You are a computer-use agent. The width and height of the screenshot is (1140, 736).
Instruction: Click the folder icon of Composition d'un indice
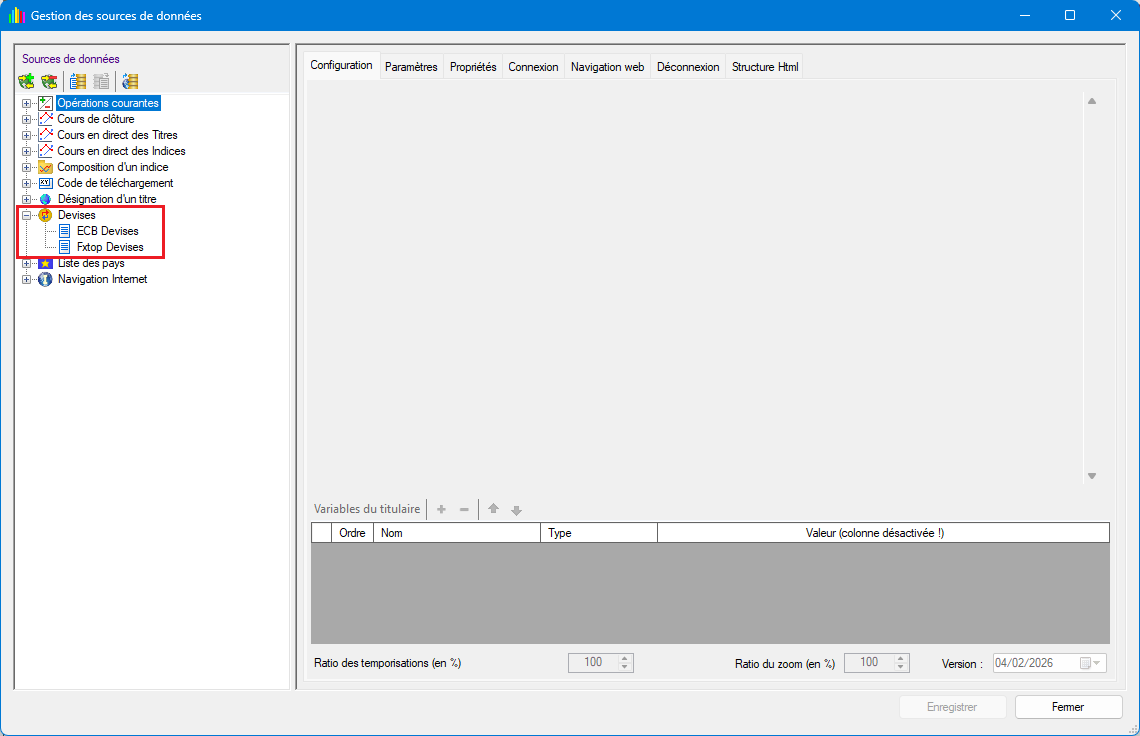pos(45,167)
